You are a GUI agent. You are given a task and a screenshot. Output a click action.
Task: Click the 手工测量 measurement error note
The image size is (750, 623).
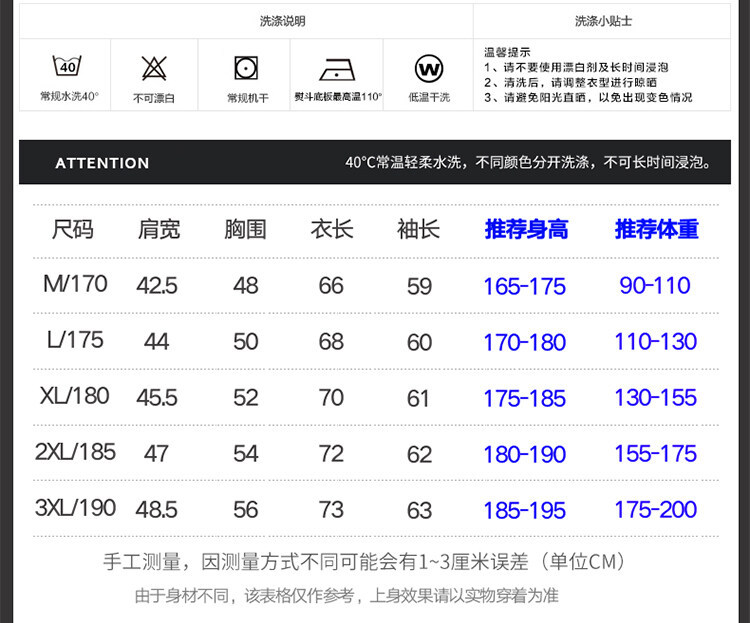[364, 562]
